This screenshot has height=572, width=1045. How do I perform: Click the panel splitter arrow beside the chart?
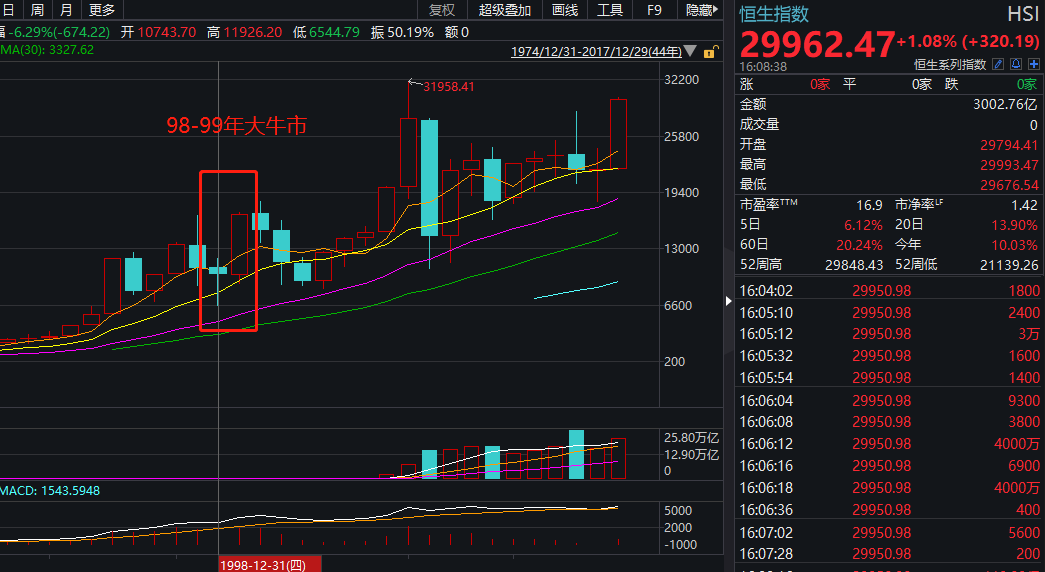pos(729,301)
